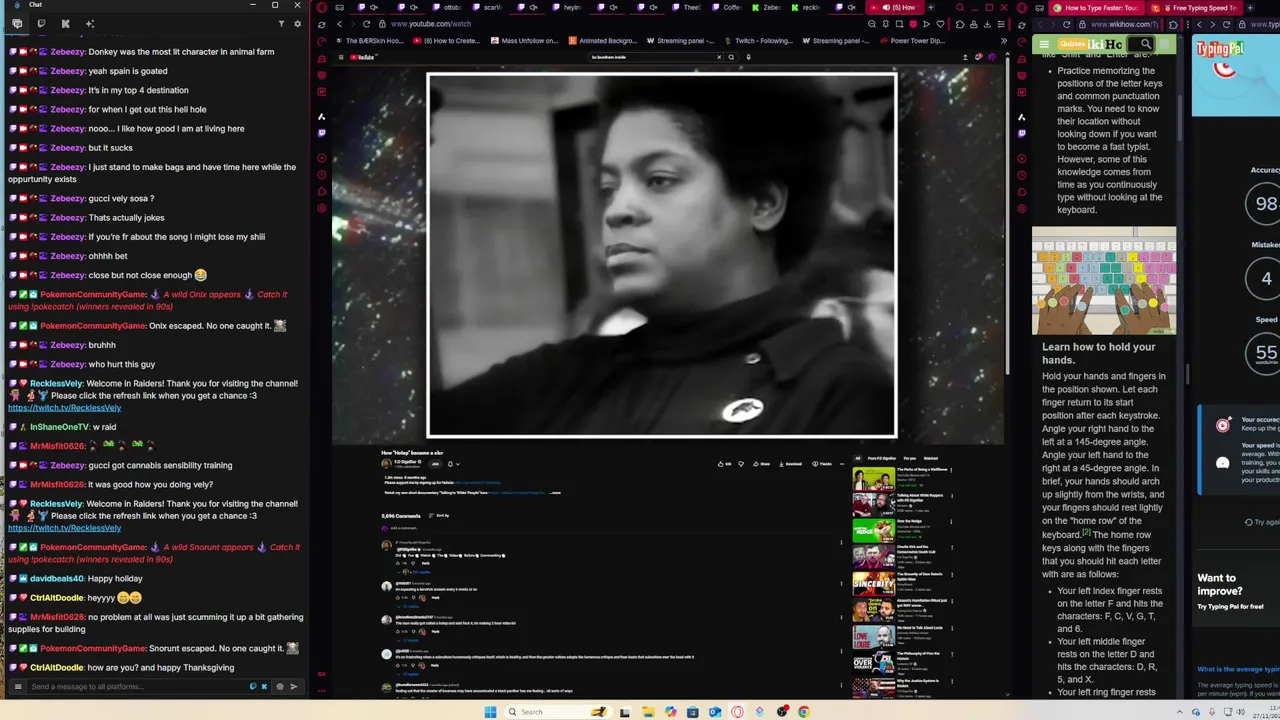This screenshot has height=720, width=1280.
Task: Open Opera GX from the taskbar
Action: 737,712
